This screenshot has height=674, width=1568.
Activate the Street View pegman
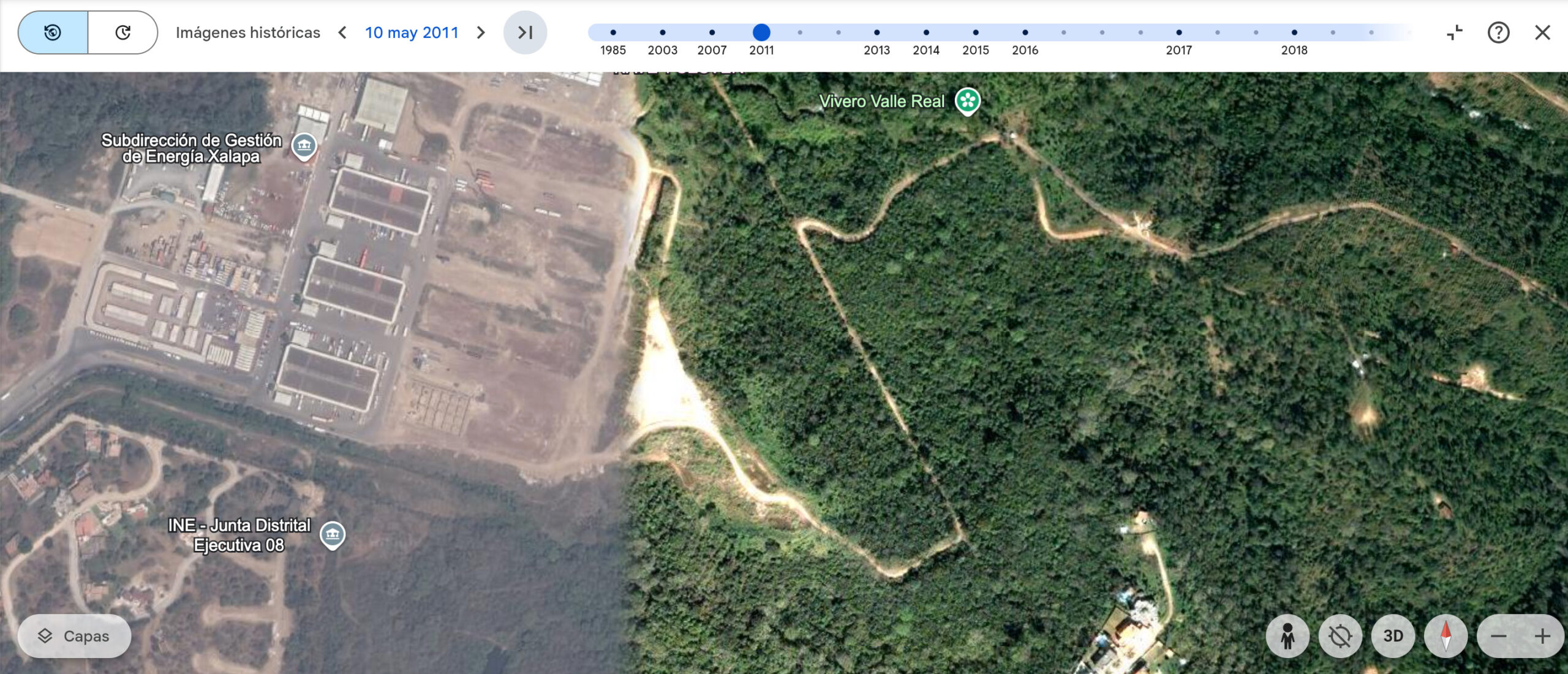pos(1287,636)
